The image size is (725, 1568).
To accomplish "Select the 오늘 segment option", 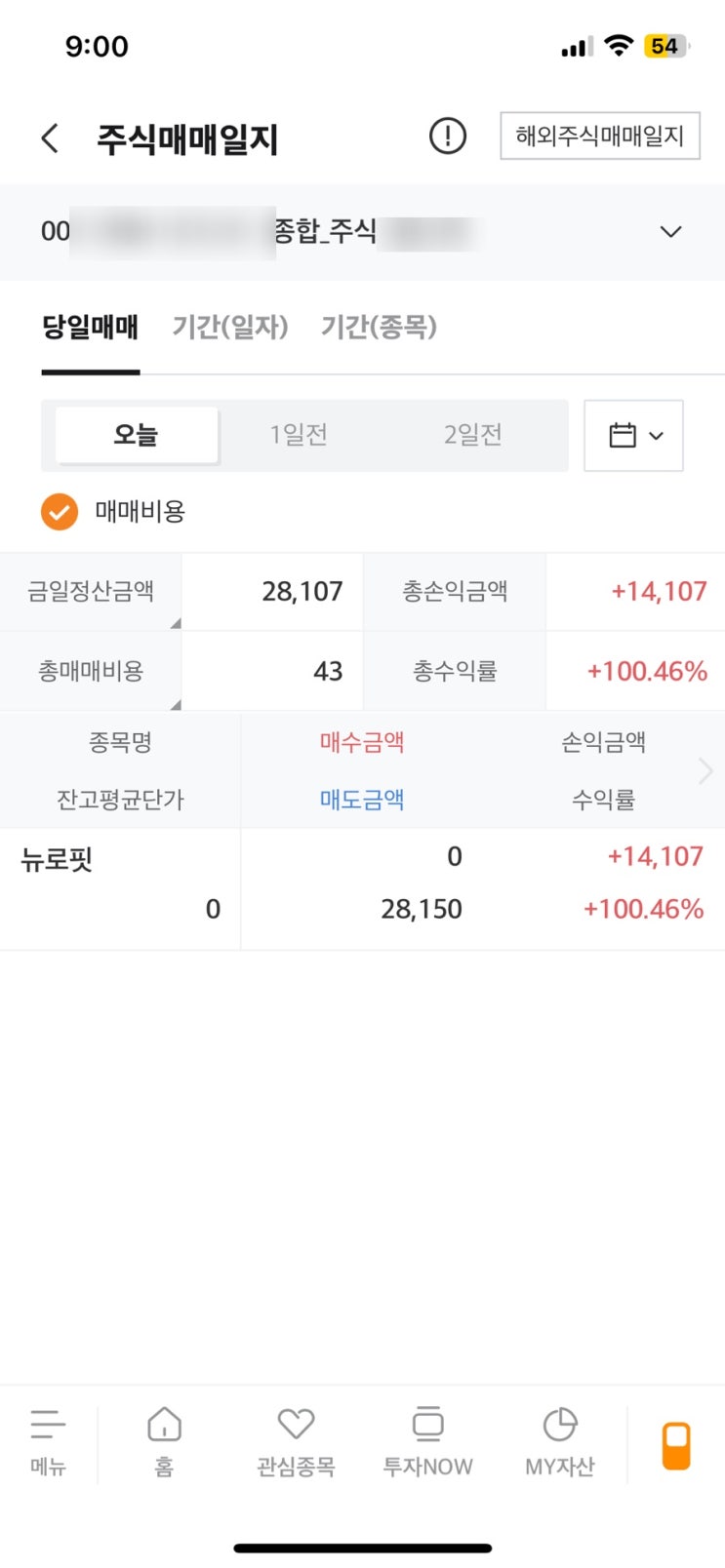I will [136, 434].
